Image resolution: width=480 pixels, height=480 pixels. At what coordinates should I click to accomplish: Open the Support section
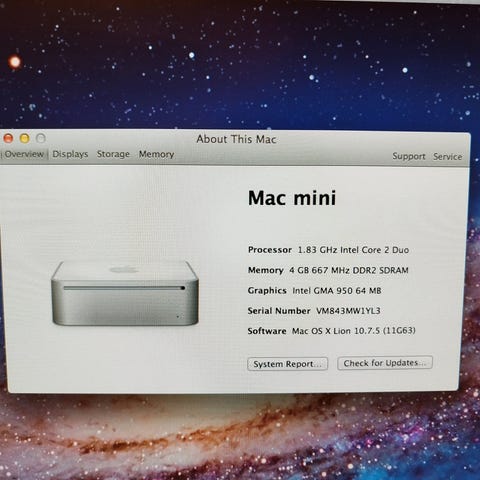409,156
